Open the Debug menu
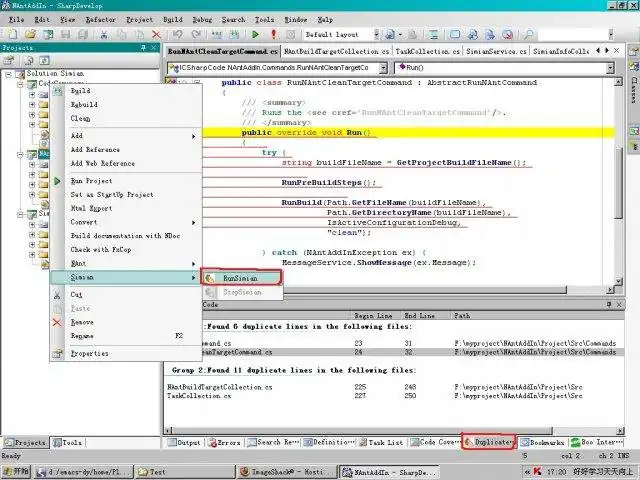The image size is (640, 480). coord(202,20)
